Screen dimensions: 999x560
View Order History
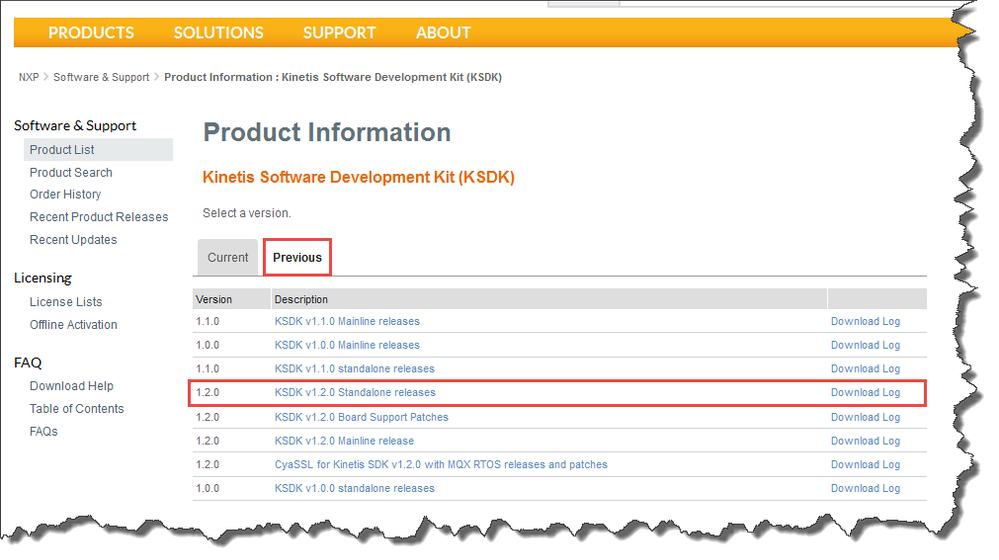[x=65, y=194]
